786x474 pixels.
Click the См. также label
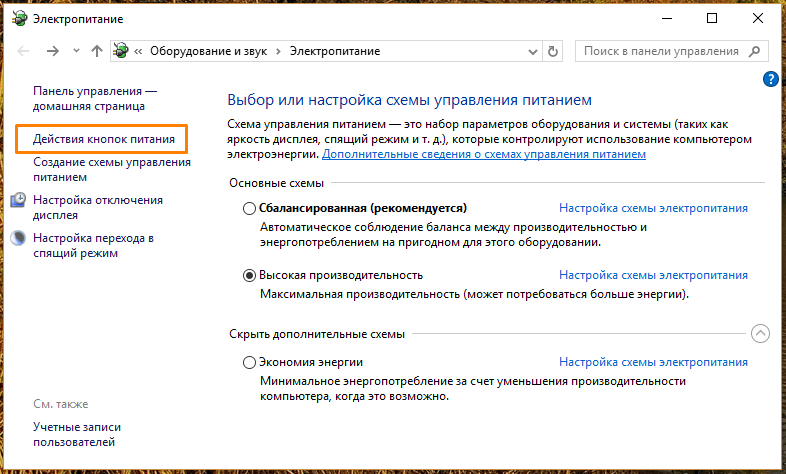coord(61,404)
